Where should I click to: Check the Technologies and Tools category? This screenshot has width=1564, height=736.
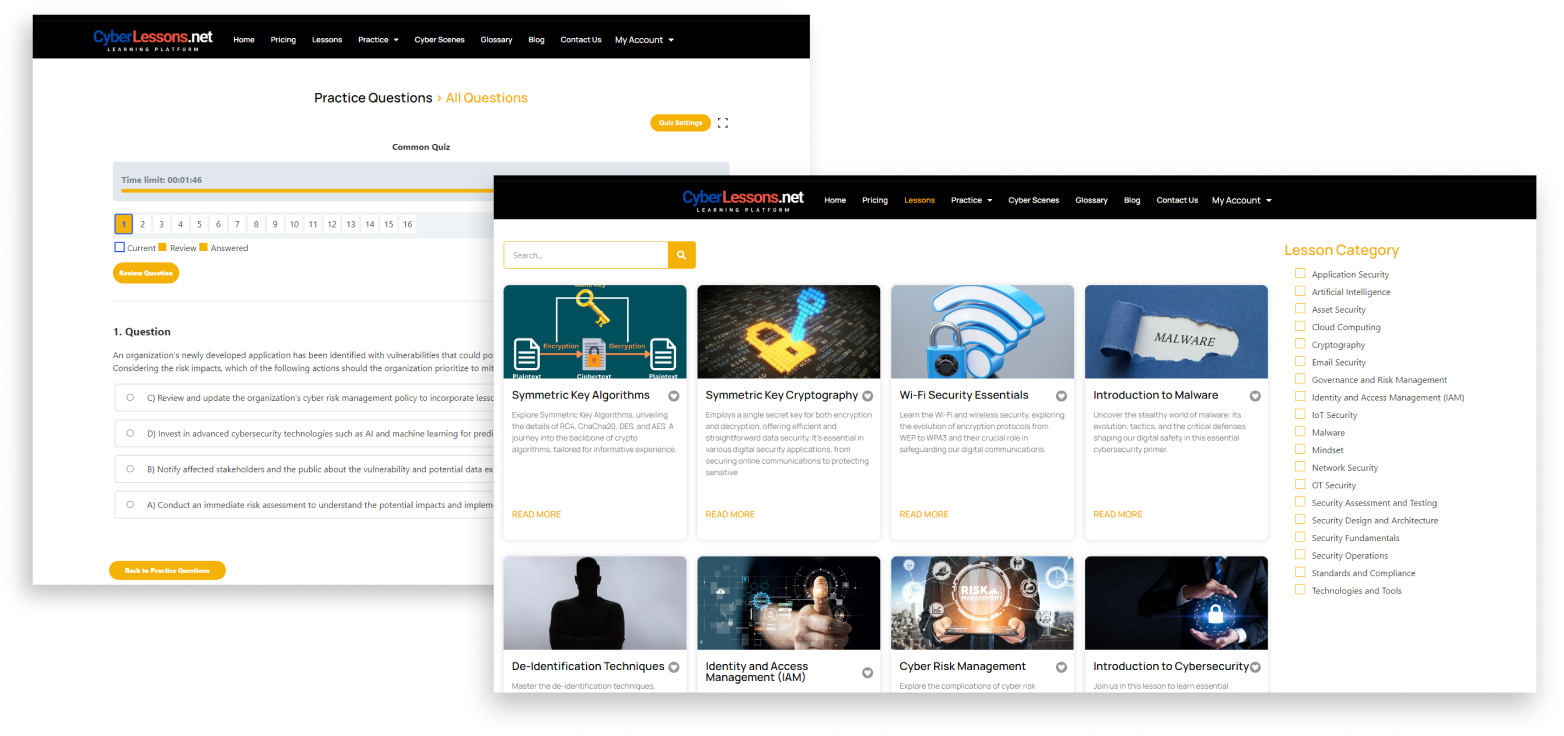pos(1300,590)
